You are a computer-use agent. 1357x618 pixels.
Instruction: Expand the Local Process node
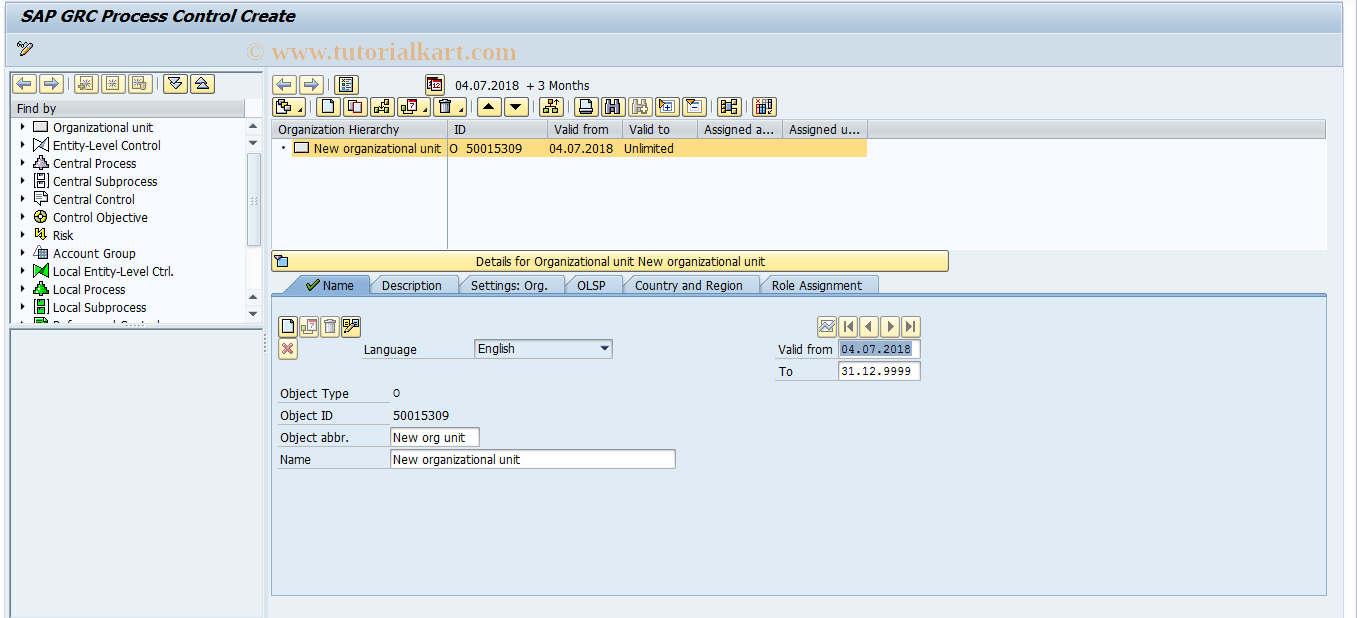point(22,289)
